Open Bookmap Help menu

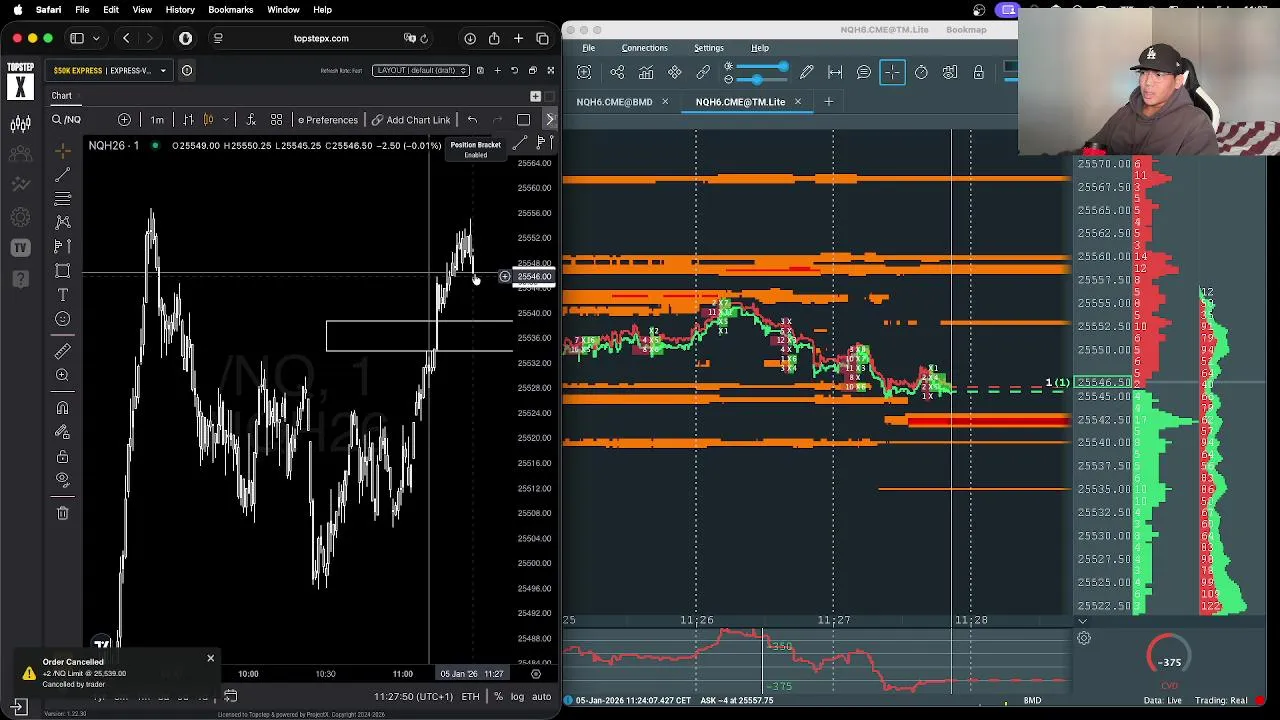tap(760, 48)
